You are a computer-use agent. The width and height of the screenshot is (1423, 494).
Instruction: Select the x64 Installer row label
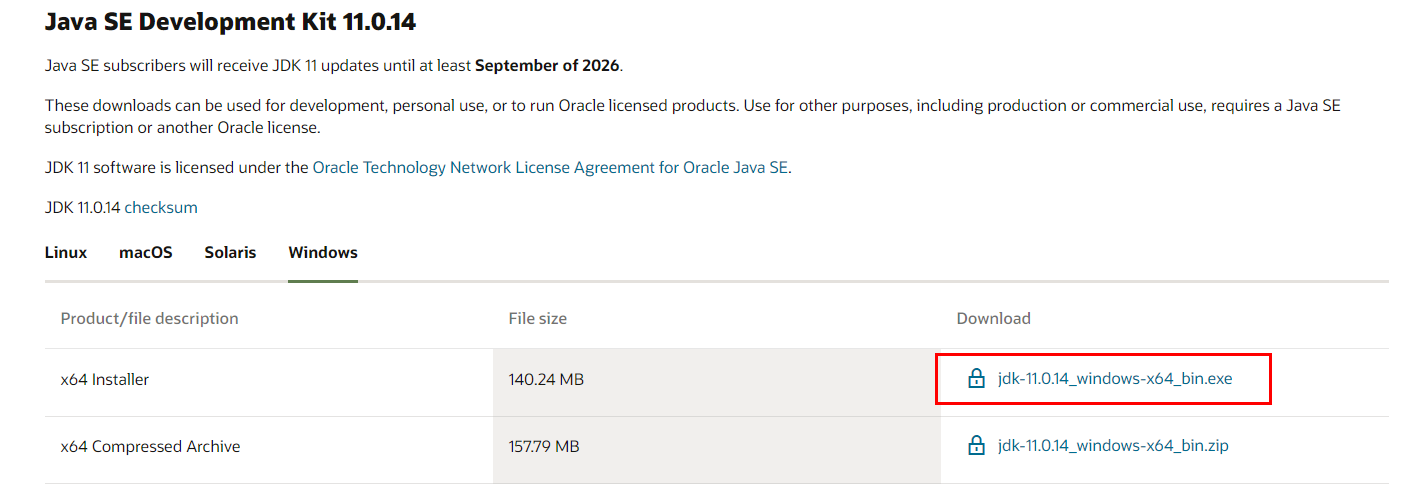pos(105,380)
